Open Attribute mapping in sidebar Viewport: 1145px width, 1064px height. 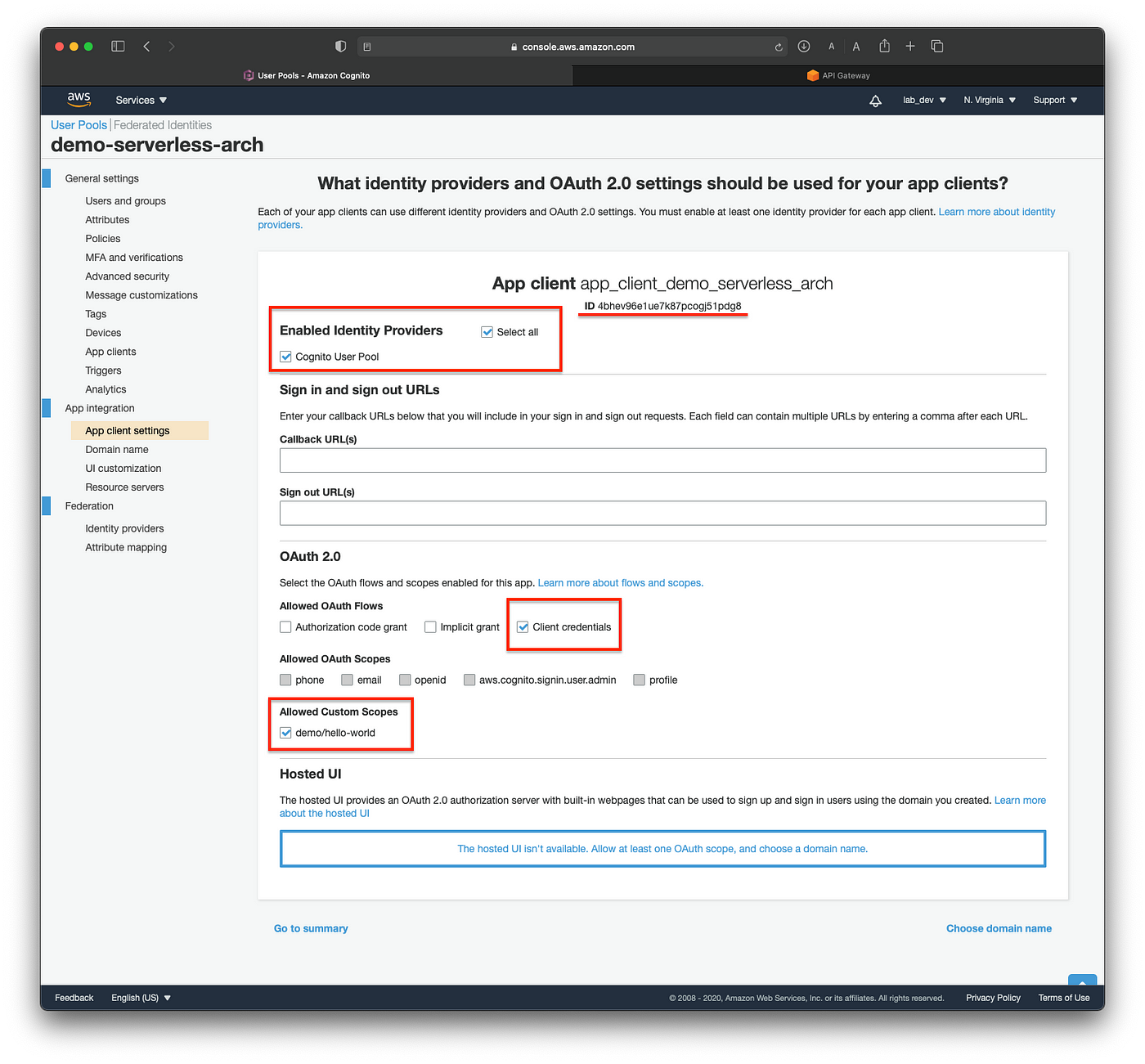click(126, 547)
